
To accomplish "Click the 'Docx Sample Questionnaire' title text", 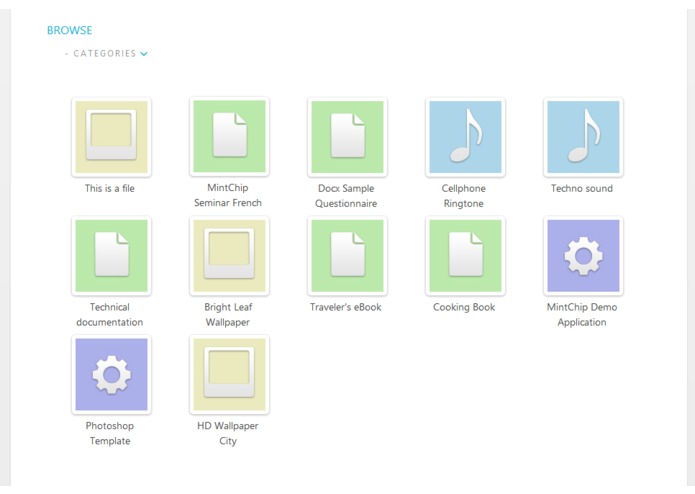I will tap(346, 196).
